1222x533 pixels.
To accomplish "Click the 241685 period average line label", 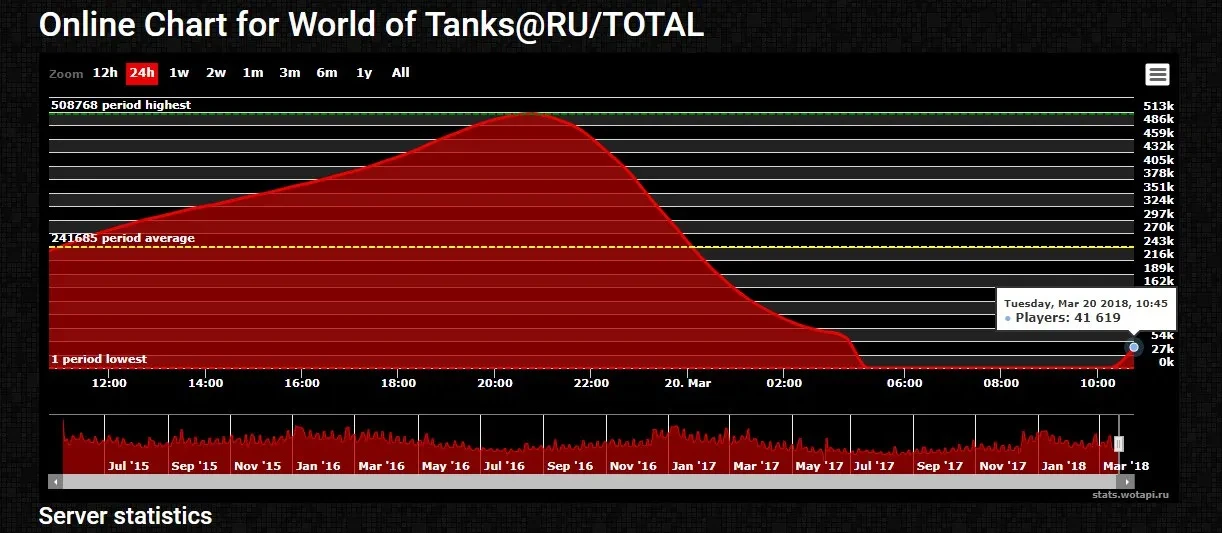I will 123,239.
